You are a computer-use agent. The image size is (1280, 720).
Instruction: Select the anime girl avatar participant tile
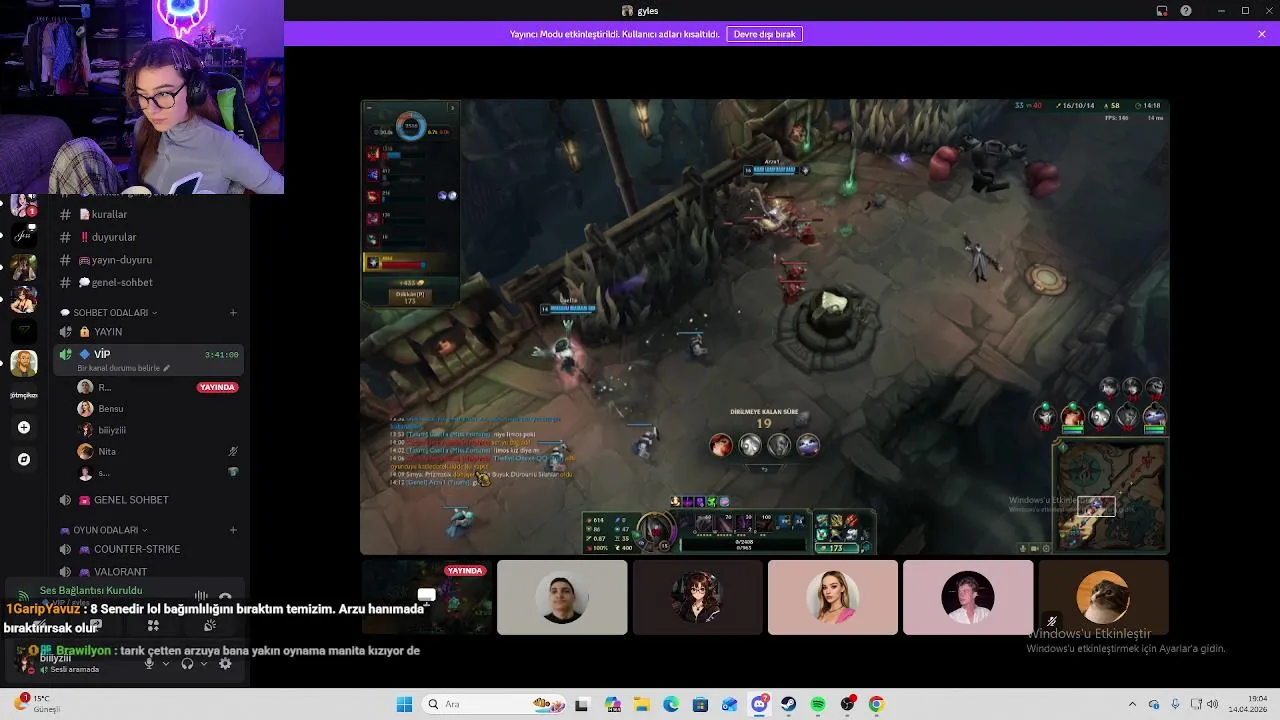point(697,597)
